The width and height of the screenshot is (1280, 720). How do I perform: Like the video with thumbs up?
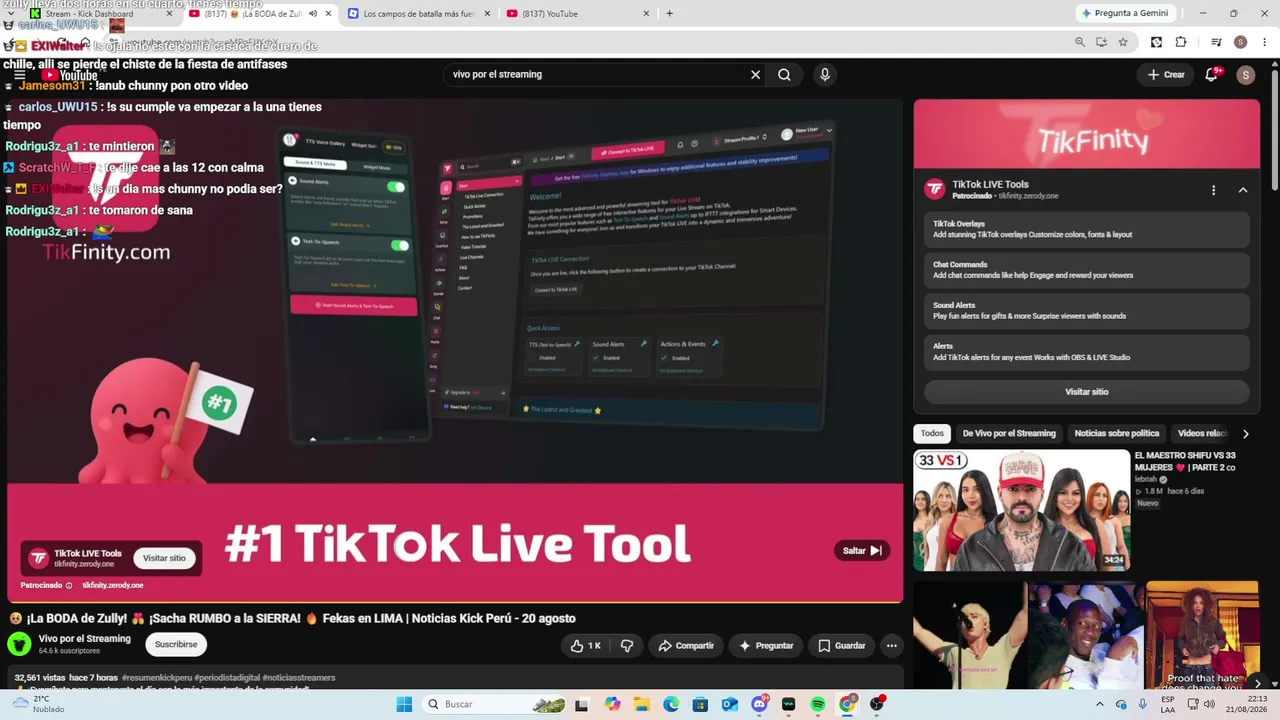pos(586,646)
